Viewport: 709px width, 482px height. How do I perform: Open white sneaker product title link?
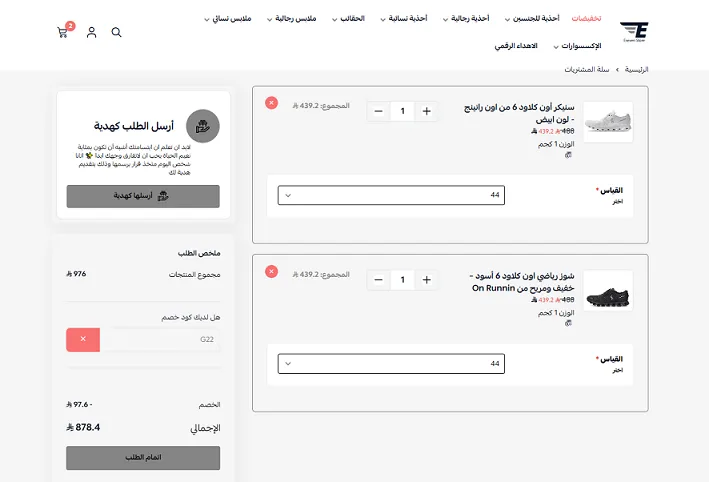tap(519, 113)
